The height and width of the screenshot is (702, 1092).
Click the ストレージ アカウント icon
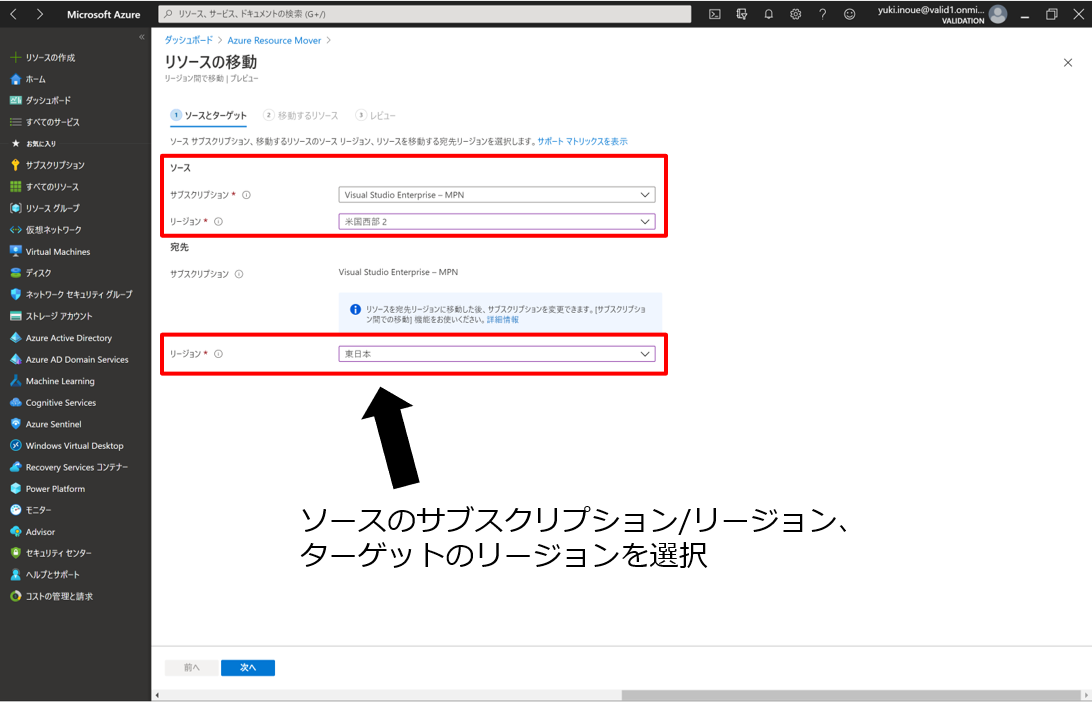[x=15, y=316]
